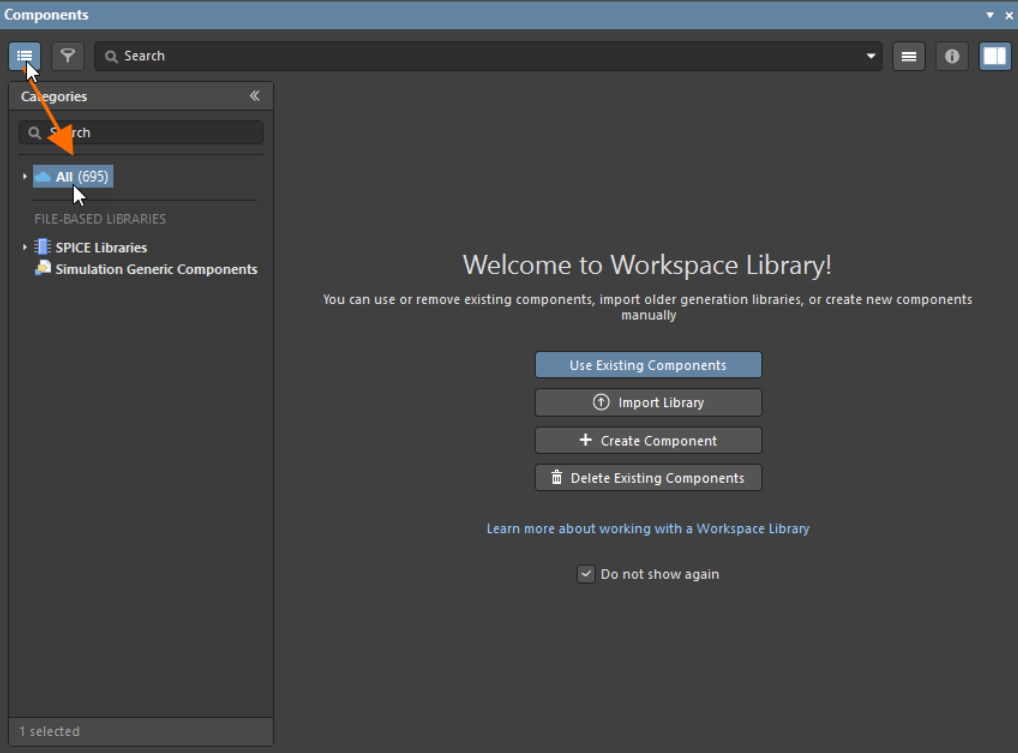Click the Categories search field
Viewport: 1018px width, 753px height.
141,132
